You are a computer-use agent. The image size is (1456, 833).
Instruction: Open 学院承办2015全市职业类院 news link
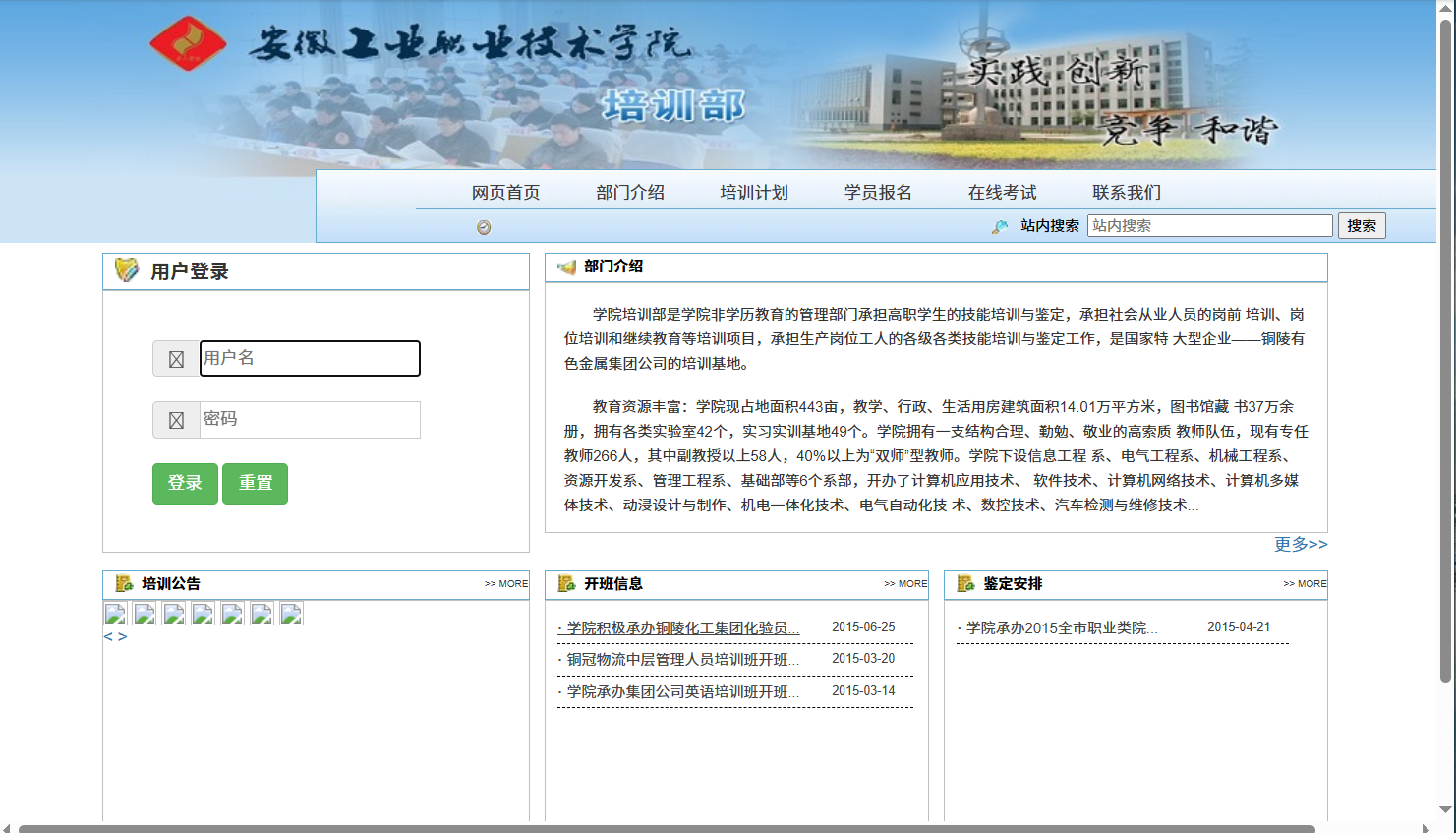1062,627
